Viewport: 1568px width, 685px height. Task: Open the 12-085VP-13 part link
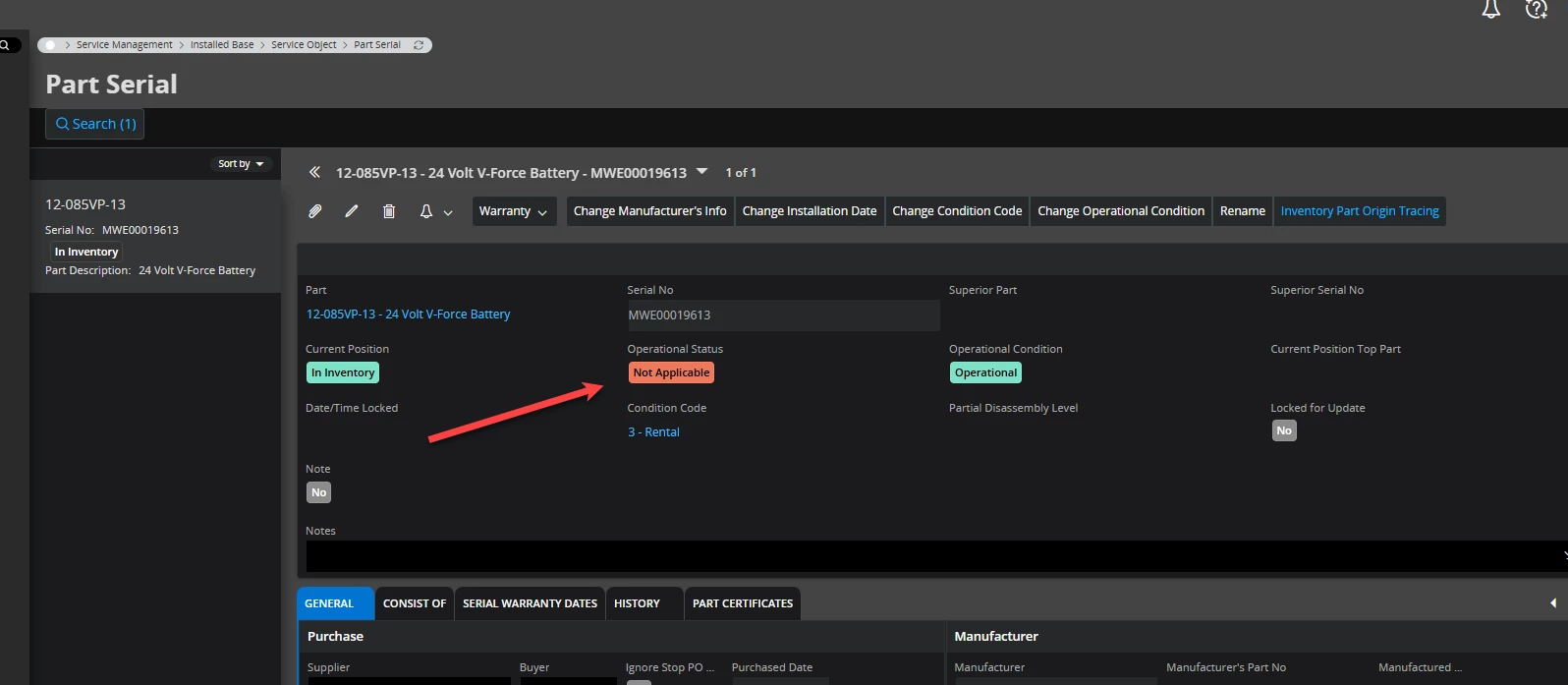coord(408,314)
